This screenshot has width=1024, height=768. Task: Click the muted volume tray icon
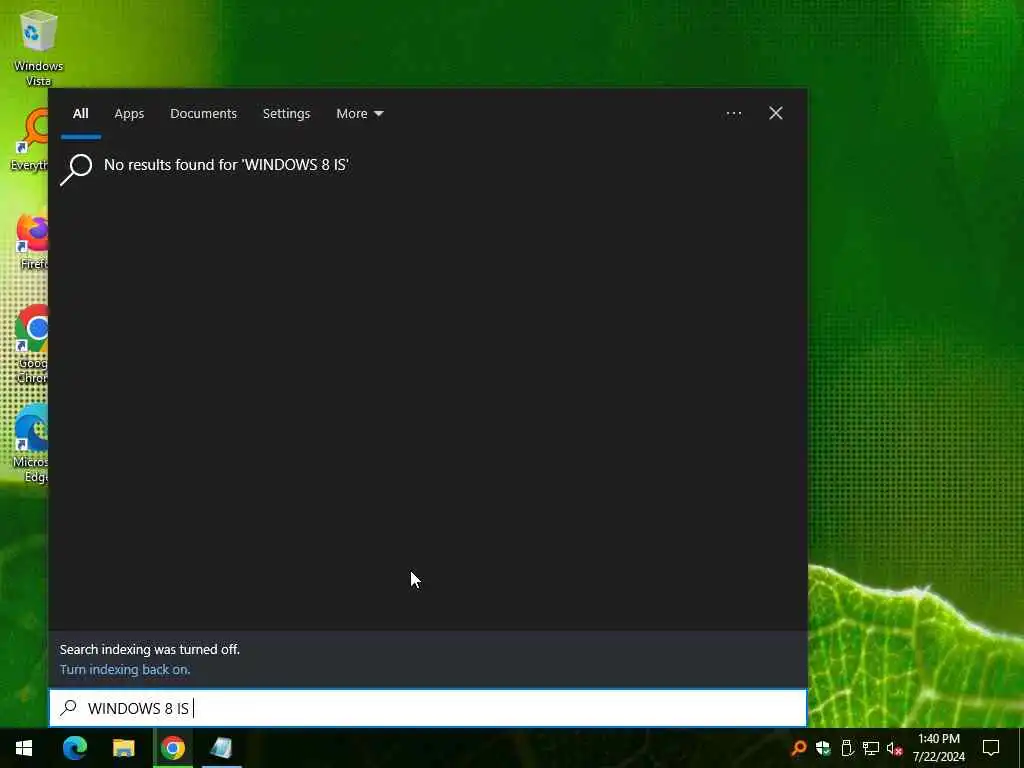tap(895, 748)
